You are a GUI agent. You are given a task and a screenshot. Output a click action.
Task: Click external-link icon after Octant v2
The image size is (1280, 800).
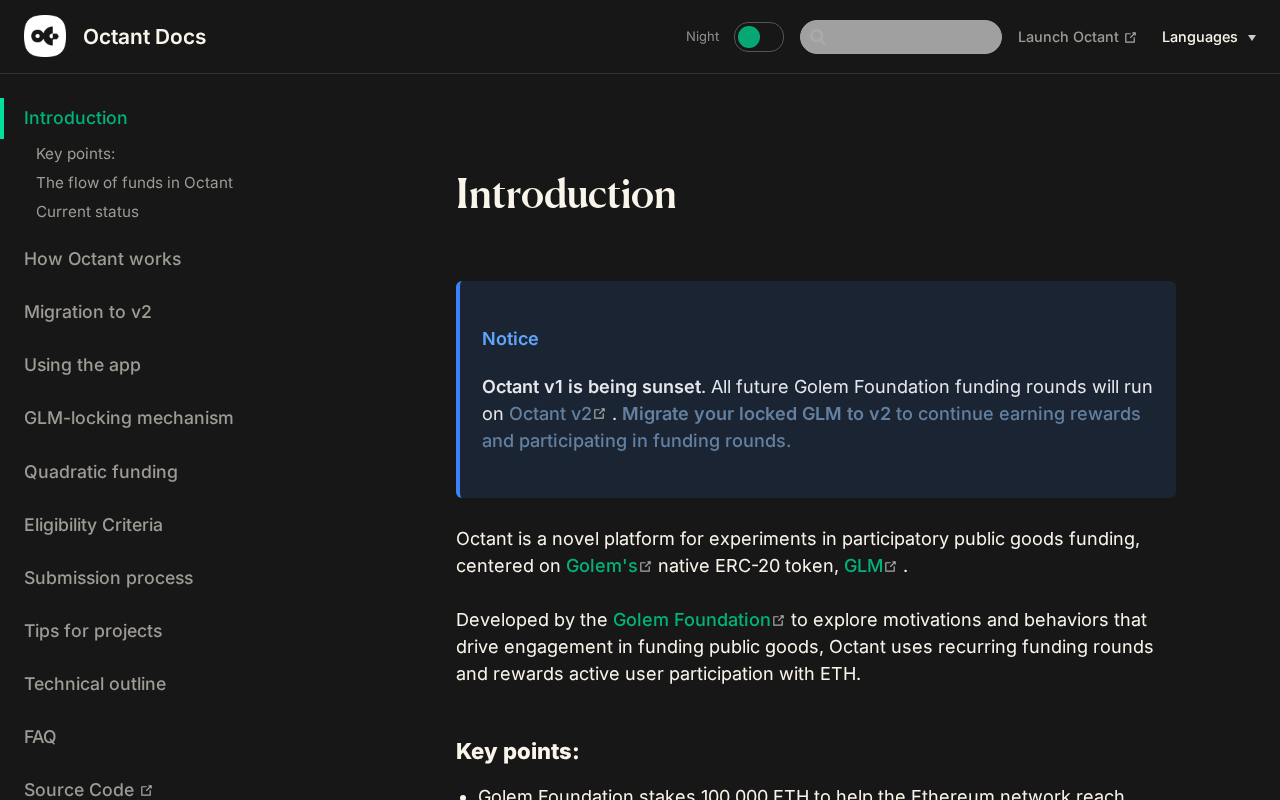[x=600, y=414]
